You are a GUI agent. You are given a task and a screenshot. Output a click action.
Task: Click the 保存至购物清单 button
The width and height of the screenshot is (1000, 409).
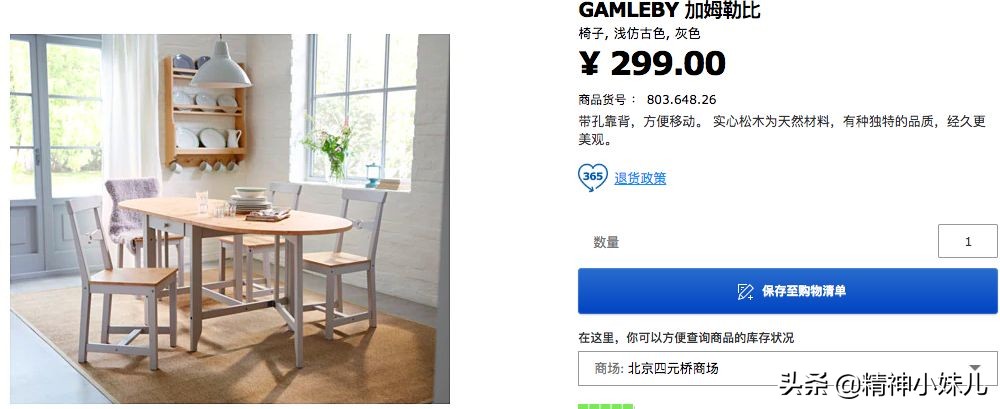[788, 291]
